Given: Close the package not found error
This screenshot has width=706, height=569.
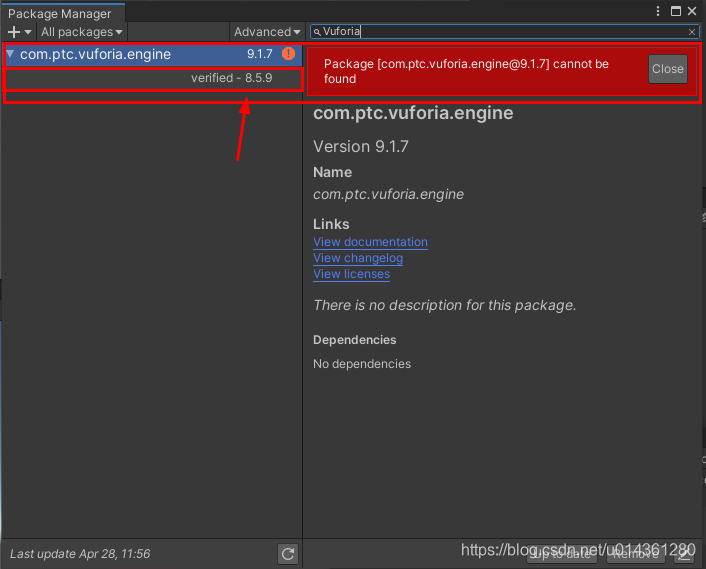Looking at the screenshot, I should [x=668, y=69].
